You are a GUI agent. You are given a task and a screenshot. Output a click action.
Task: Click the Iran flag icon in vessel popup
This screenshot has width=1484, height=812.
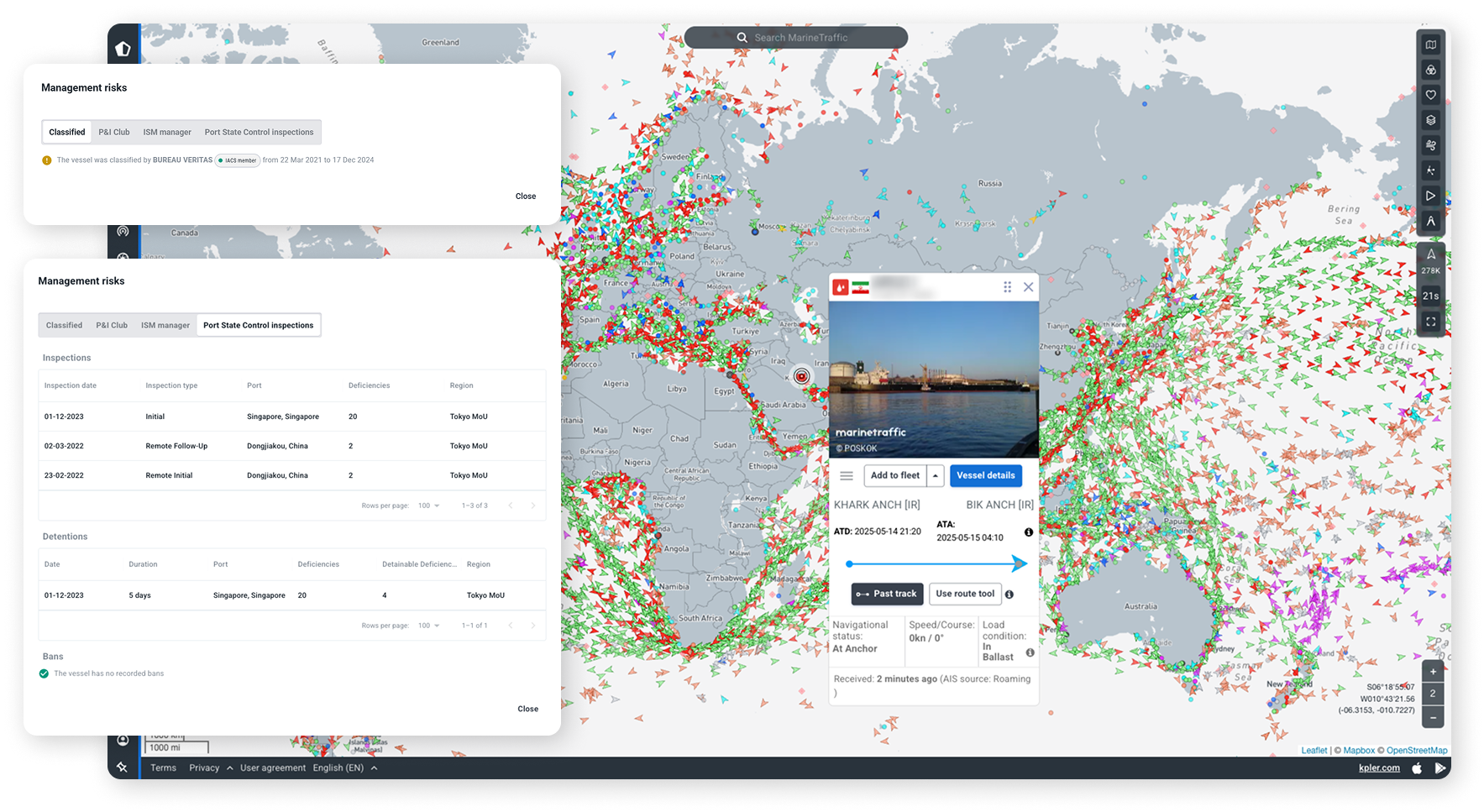click(x=860, y=287)
